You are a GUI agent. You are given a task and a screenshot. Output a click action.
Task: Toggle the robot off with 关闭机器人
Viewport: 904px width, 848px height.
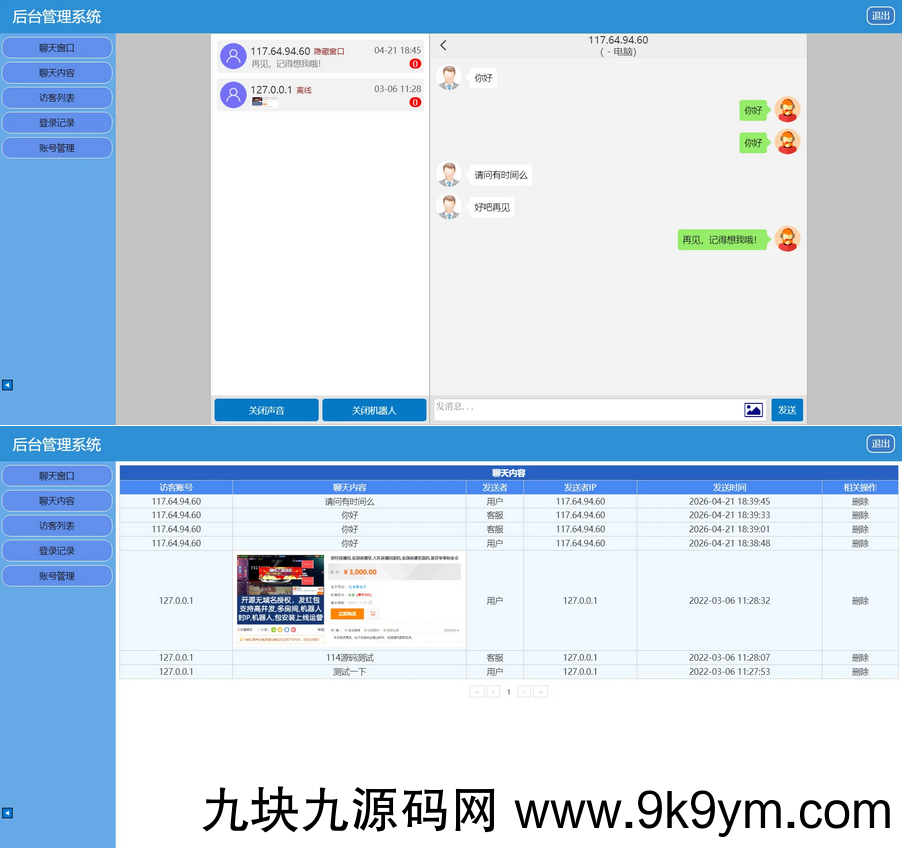[x=374, y=410]
